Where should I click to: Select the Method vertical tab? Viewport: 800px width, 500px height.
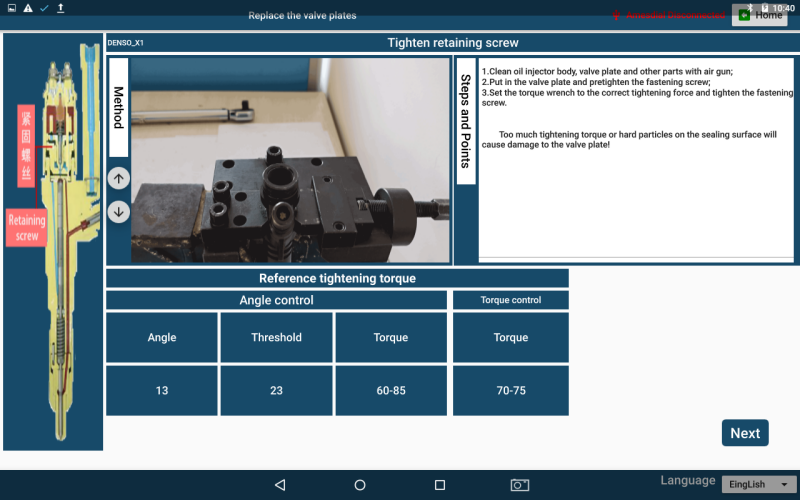pos(118,107)
